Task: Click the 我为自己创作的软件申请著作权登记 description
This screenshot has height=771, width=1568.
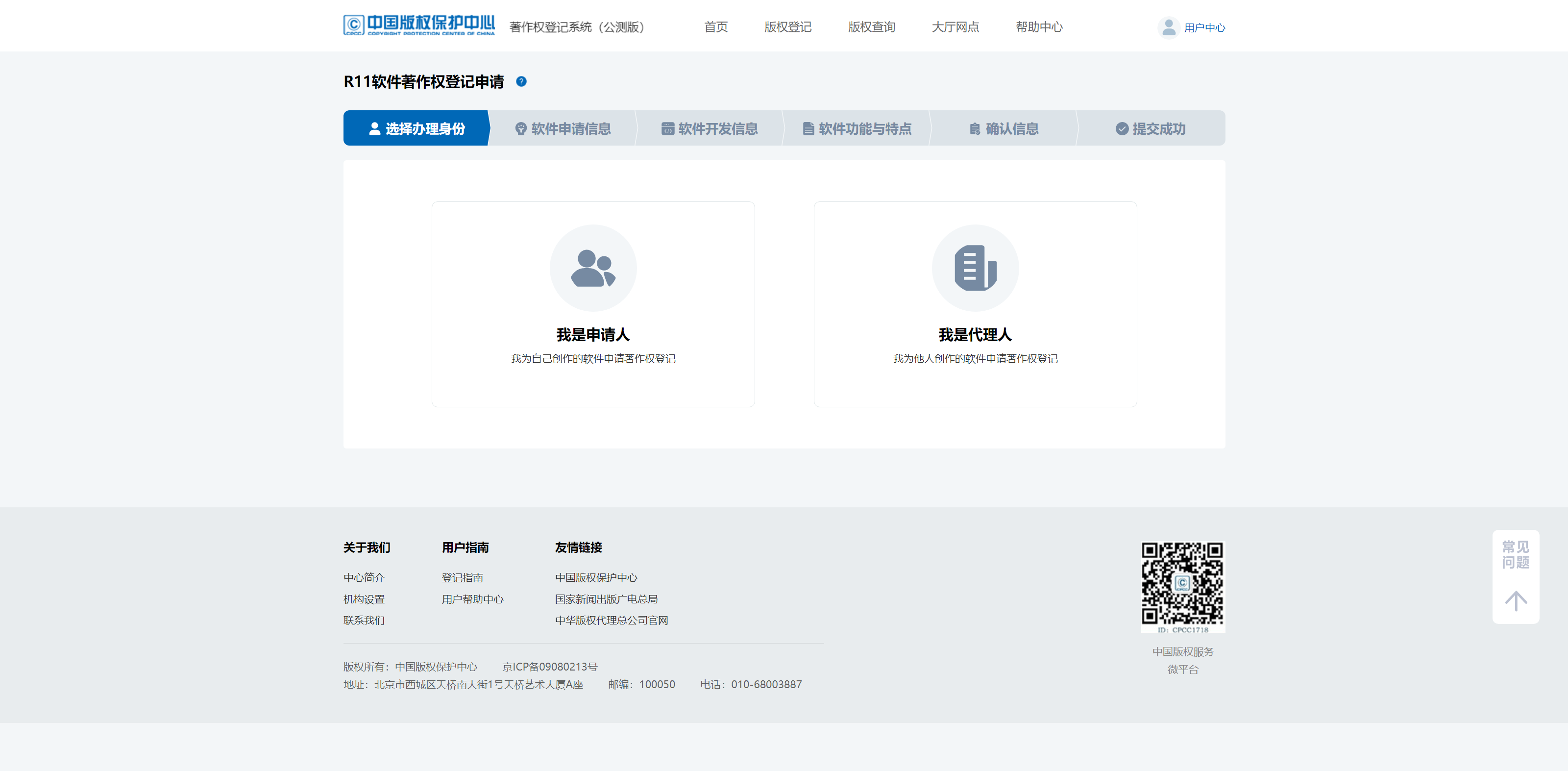Action: pos(593,358)
